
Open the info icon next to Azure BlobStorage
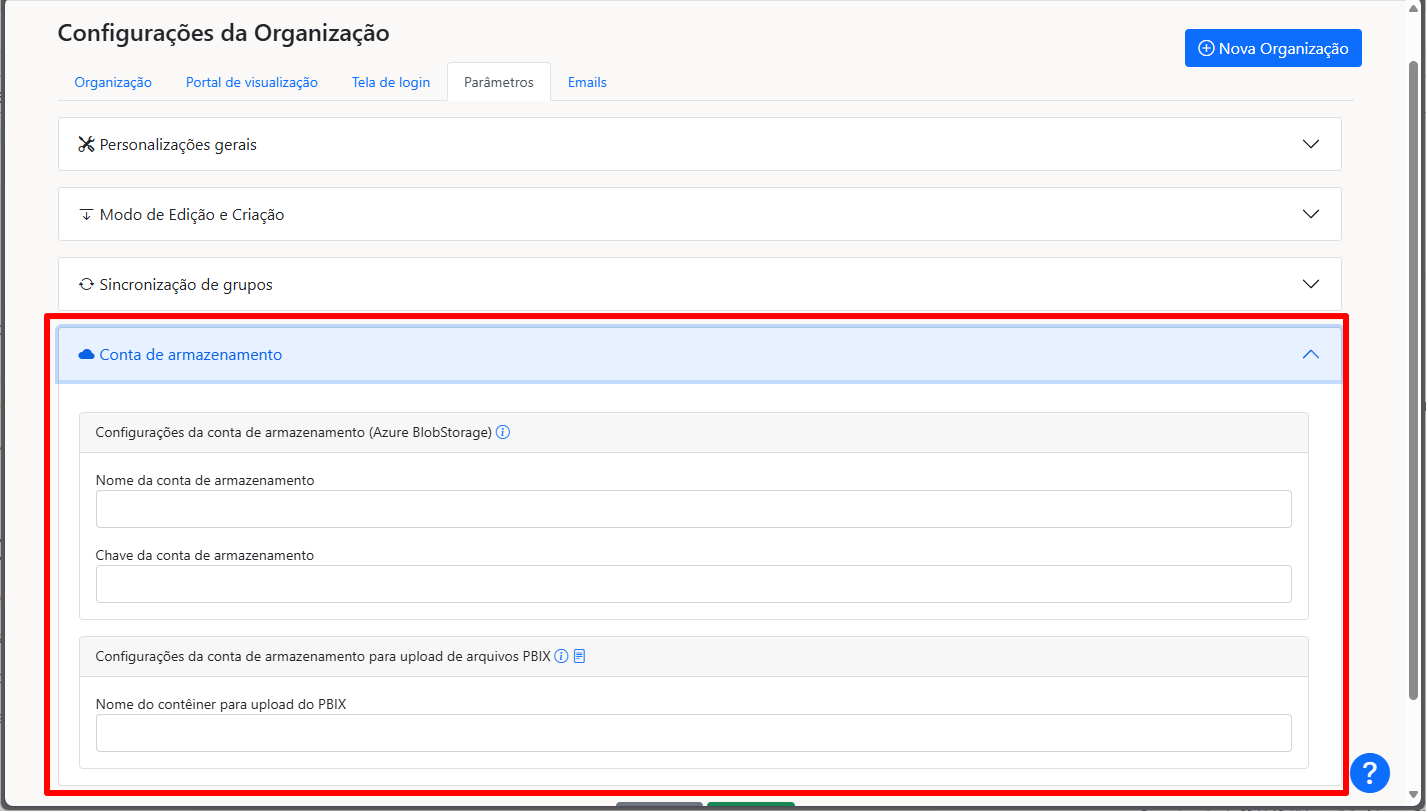click(503, 433)
